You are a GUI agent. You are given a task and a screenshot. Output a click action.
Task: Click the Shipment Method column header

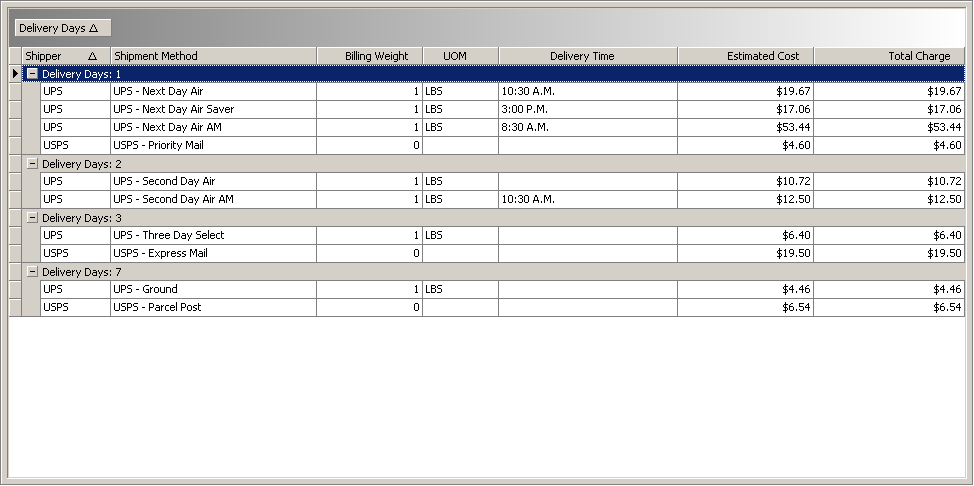click(x=212, y=56)
